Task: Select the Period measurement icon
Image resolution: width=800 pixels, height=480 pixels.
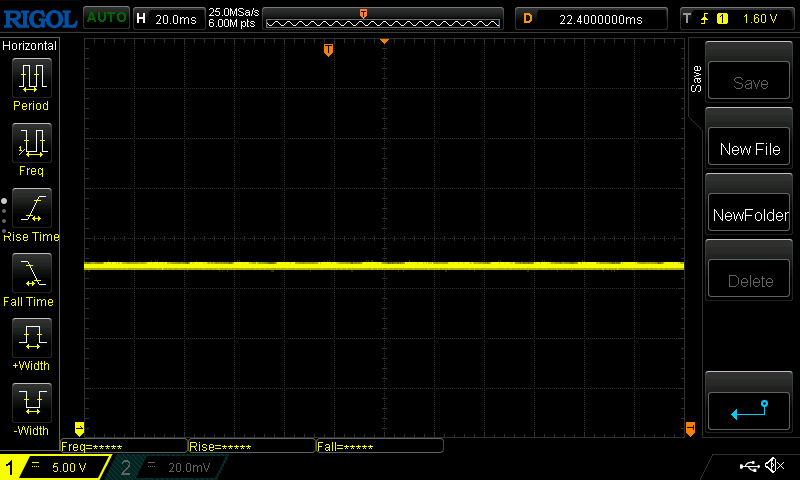Action: click(32, 78)
